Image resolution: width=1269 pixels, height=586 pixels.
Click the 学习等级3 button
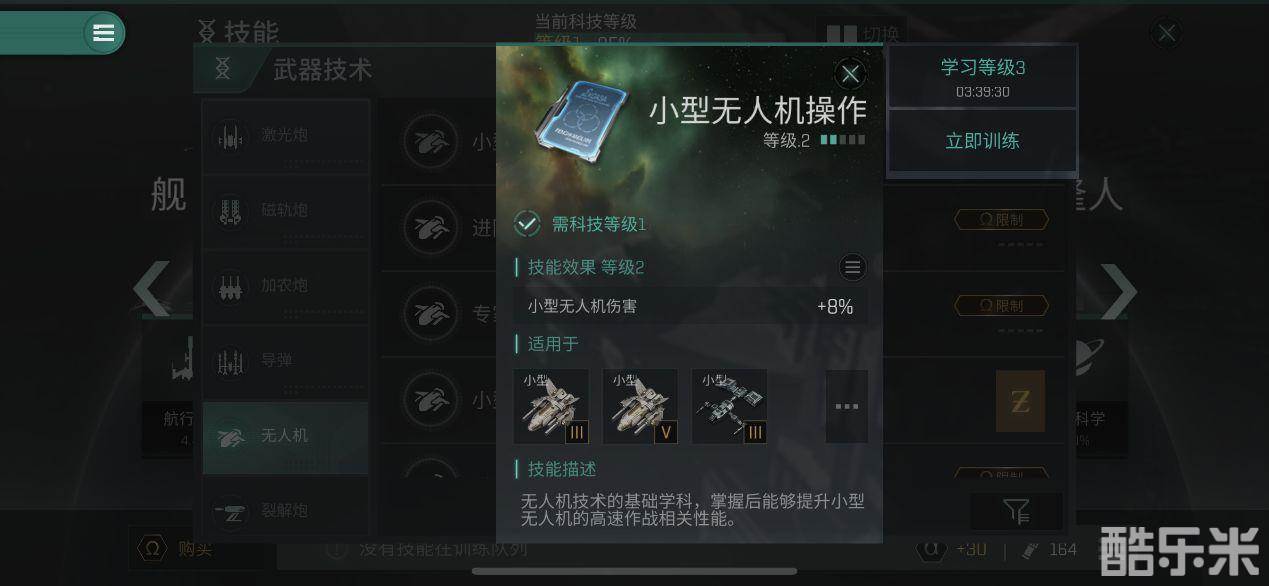point(982,77)
